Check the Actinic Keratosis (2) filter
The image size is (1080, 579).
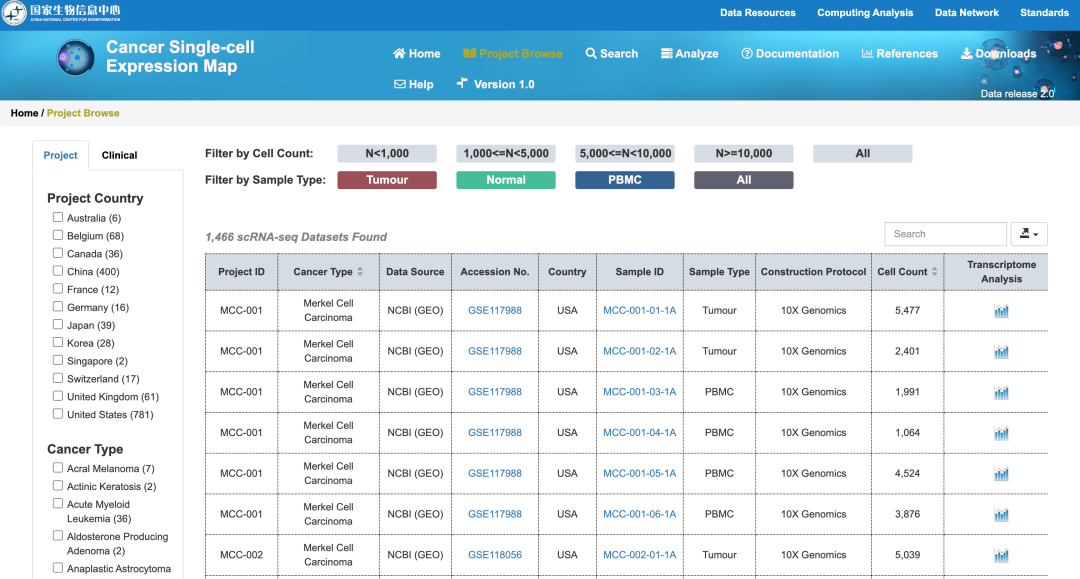click(58, 486)
